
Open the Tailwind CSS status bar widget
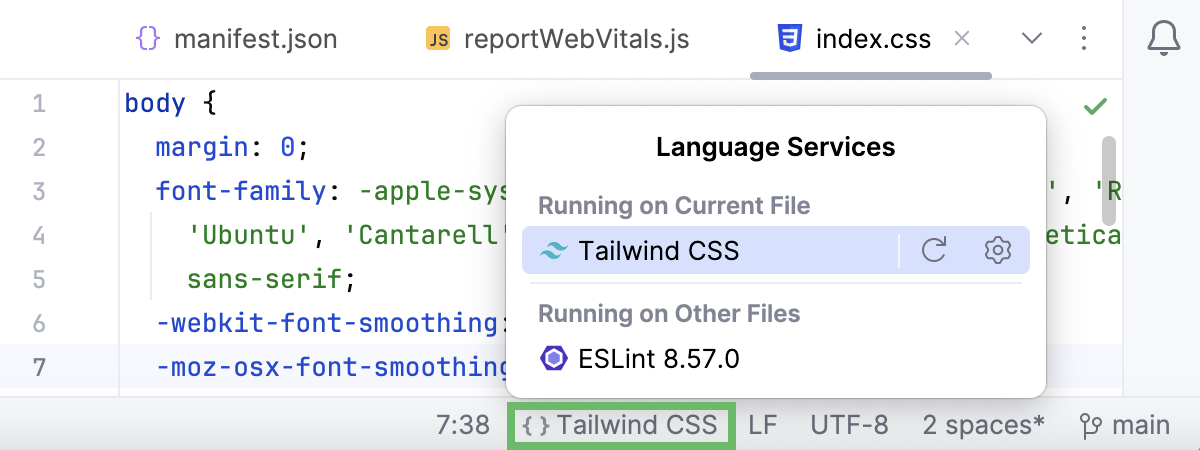(622, 425)
